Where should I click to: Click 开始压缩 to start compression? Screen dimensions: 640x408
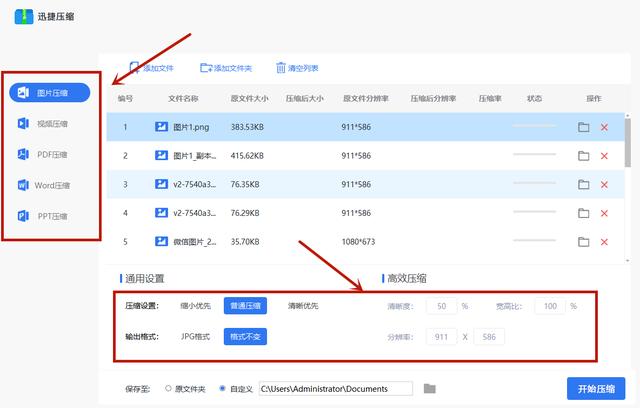tap(596, 389)
